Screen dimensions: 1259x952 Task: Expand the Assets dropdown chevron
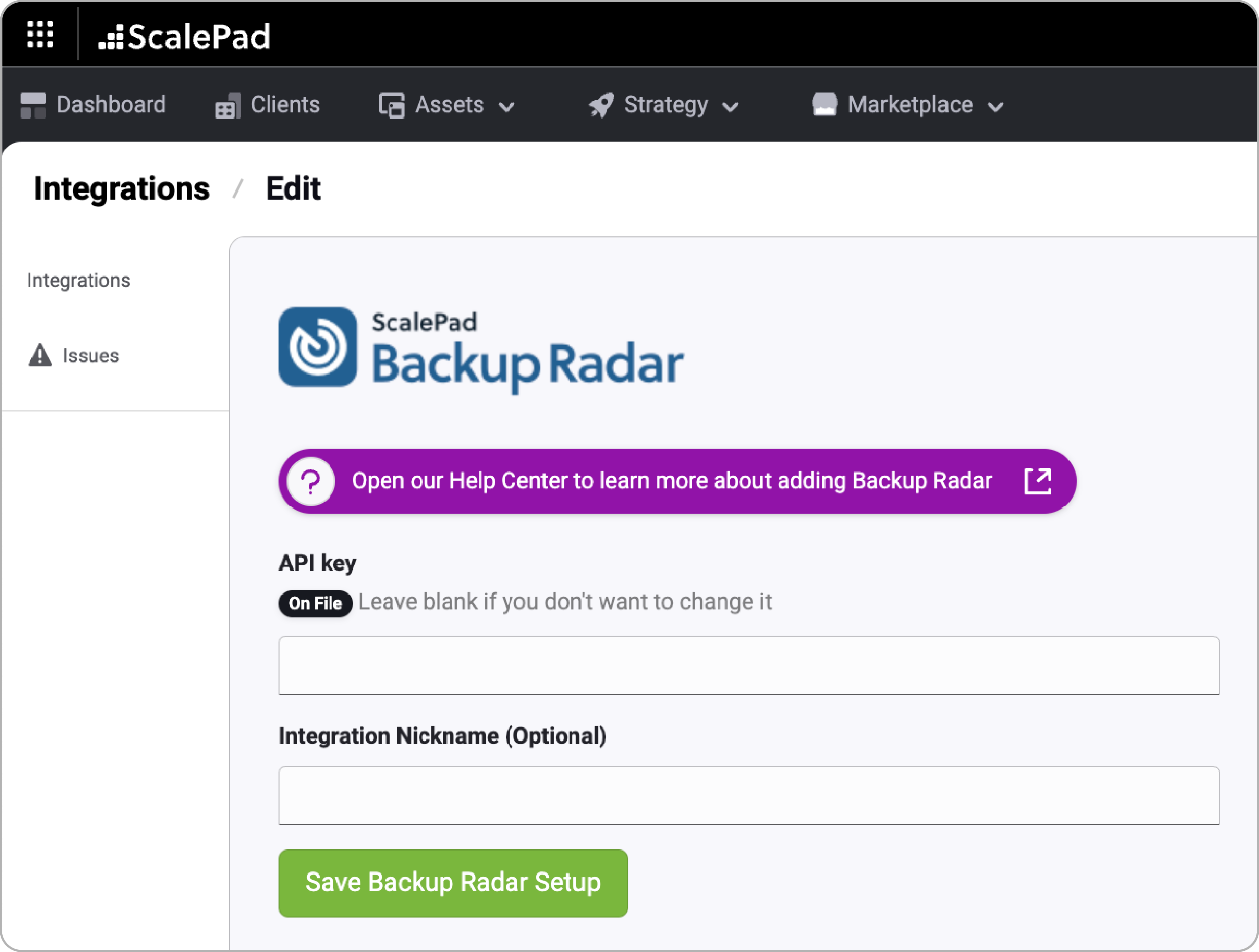[x=507, y=107]
